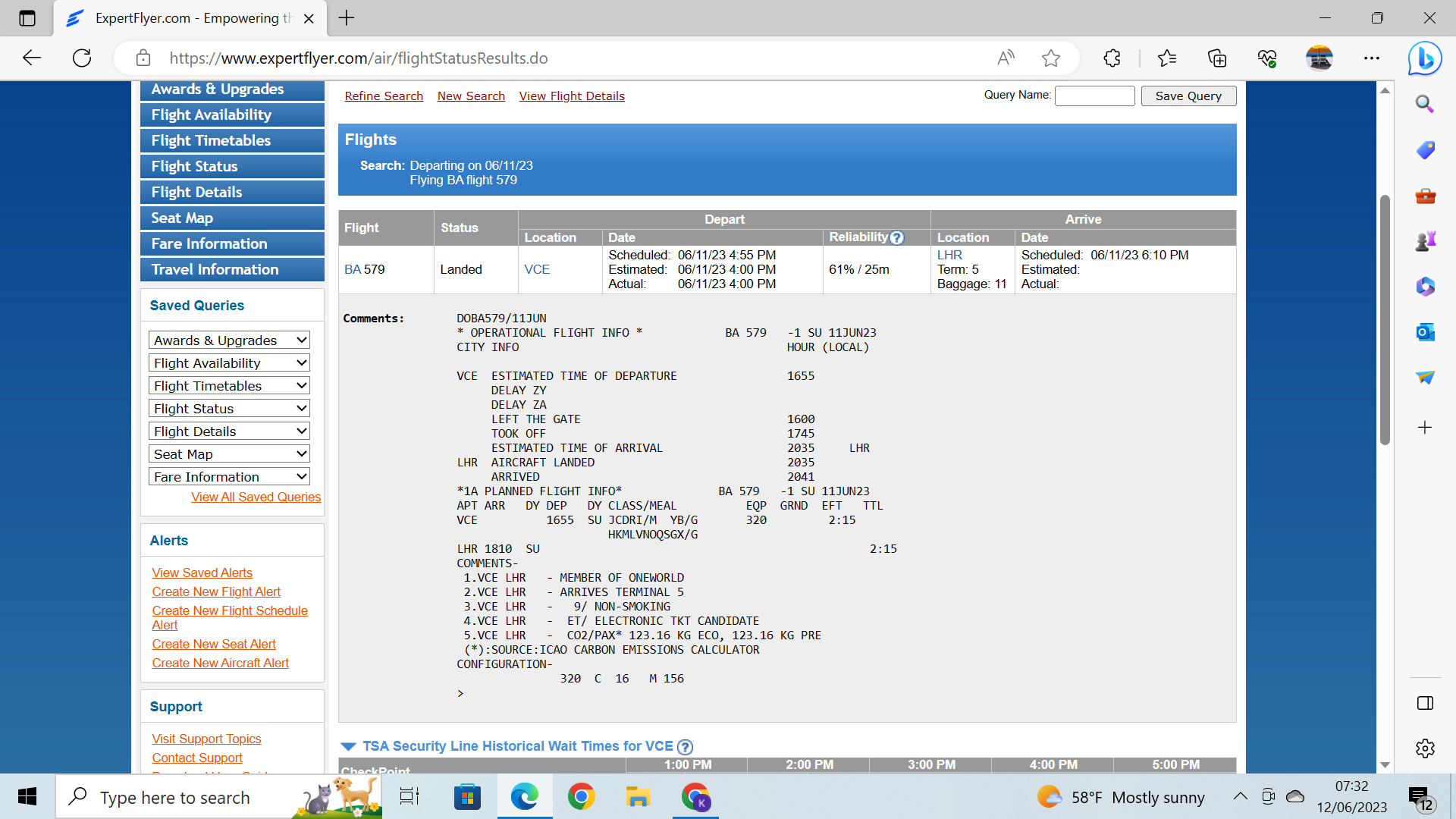Click the page vertical scrollbar thumb
Image resolution: width=1456 pixels, height=819 pixels.
tap(1385, 318)
